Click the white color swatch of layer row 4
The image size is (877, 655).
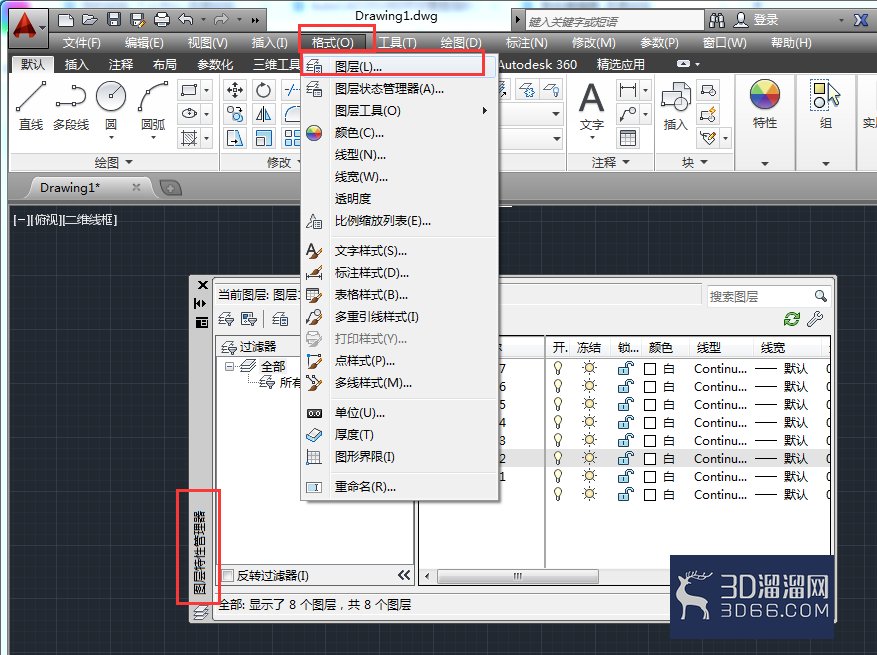(x=649, y=423)
